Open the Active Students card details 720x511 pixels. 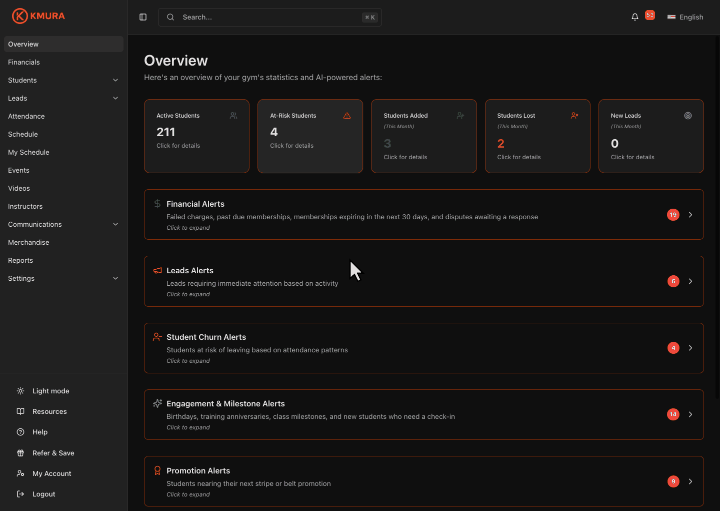point(197,136)
